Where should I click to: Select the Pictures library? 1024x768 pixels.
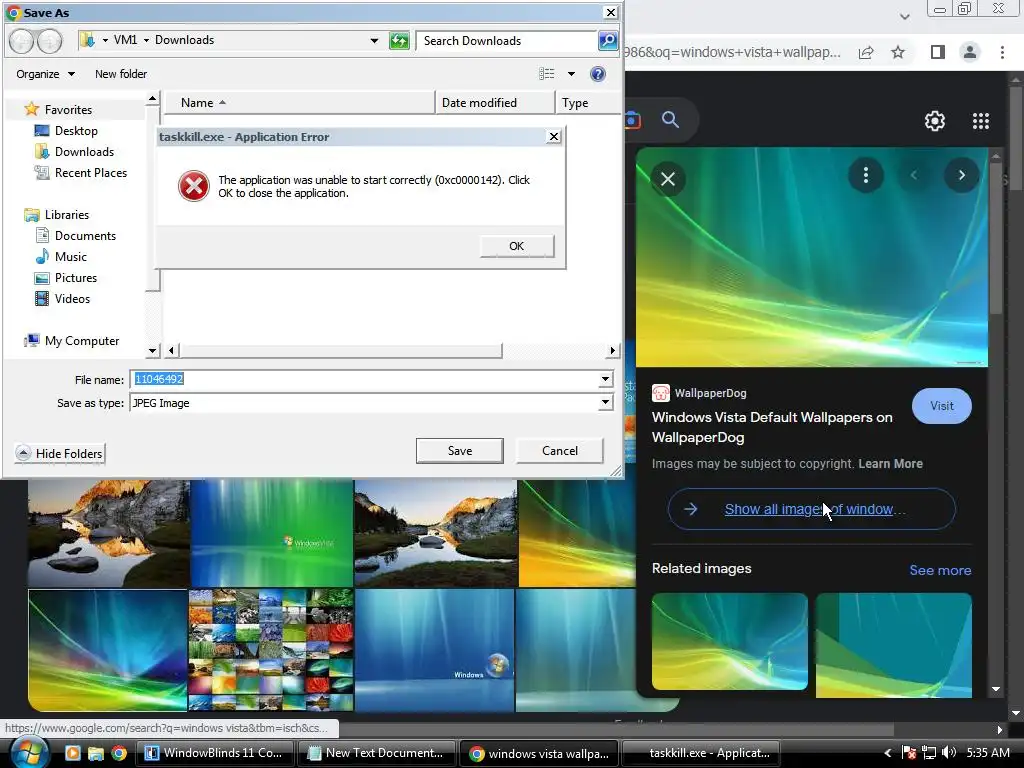pyautogui.click(x=76, y=278)
